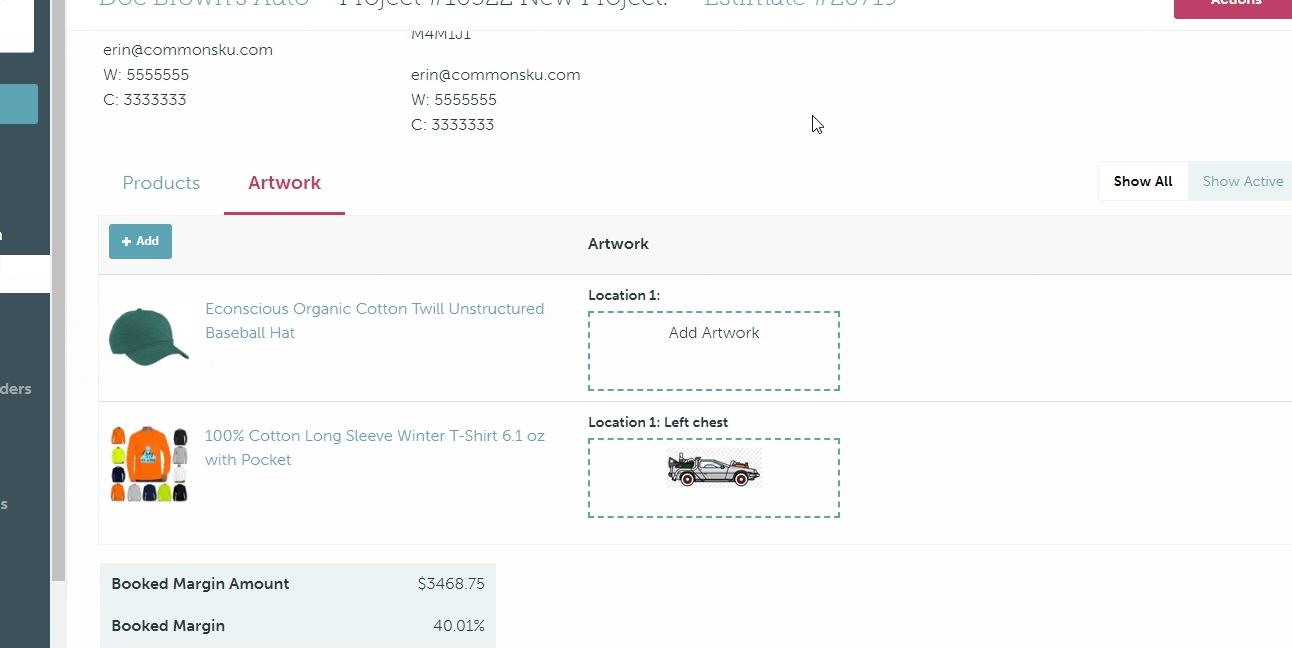Viewport: 1292px width, 648px height.
Task: Toggle the Show Active filter
Action: coord(1242,181)
